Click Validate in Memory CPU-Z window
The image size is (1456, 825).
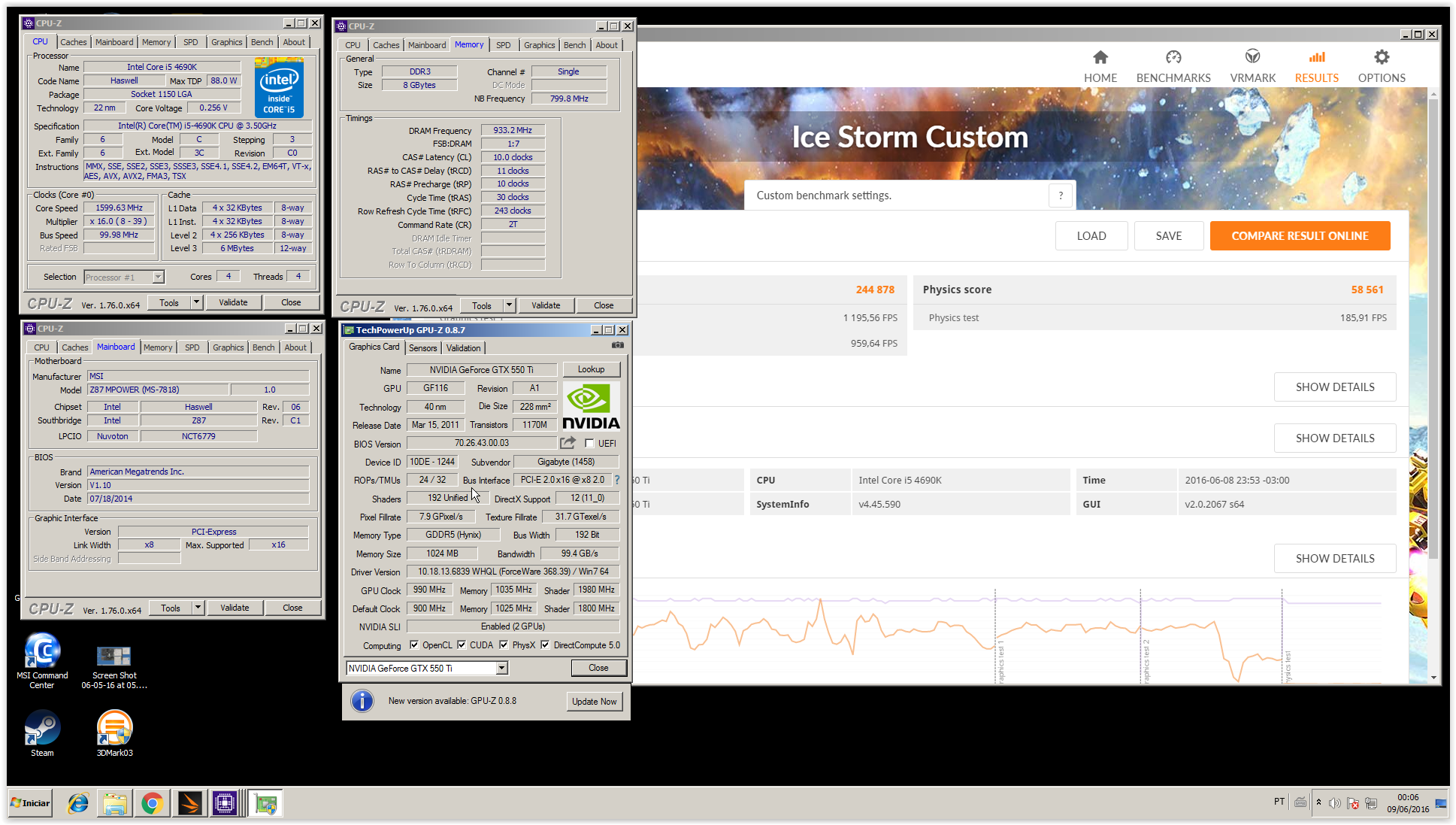(x=546, y=305)
